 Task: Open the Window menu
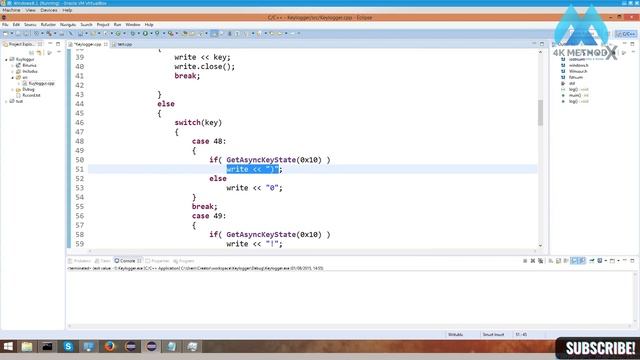click(x=133, y=25)
